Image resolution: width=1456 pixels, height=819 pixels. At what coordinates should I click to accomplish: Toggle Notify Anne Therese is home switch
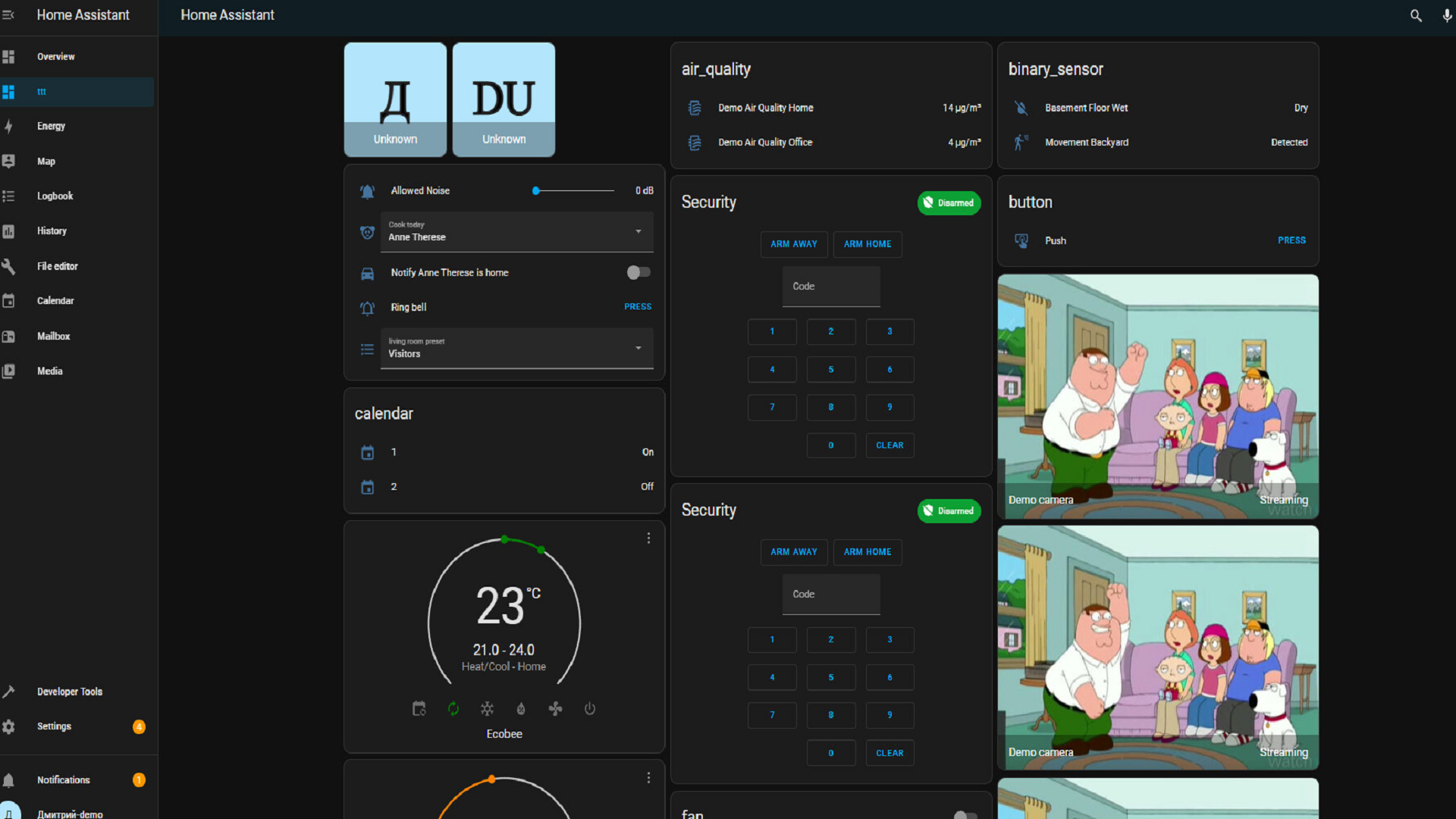click(639, 272)
